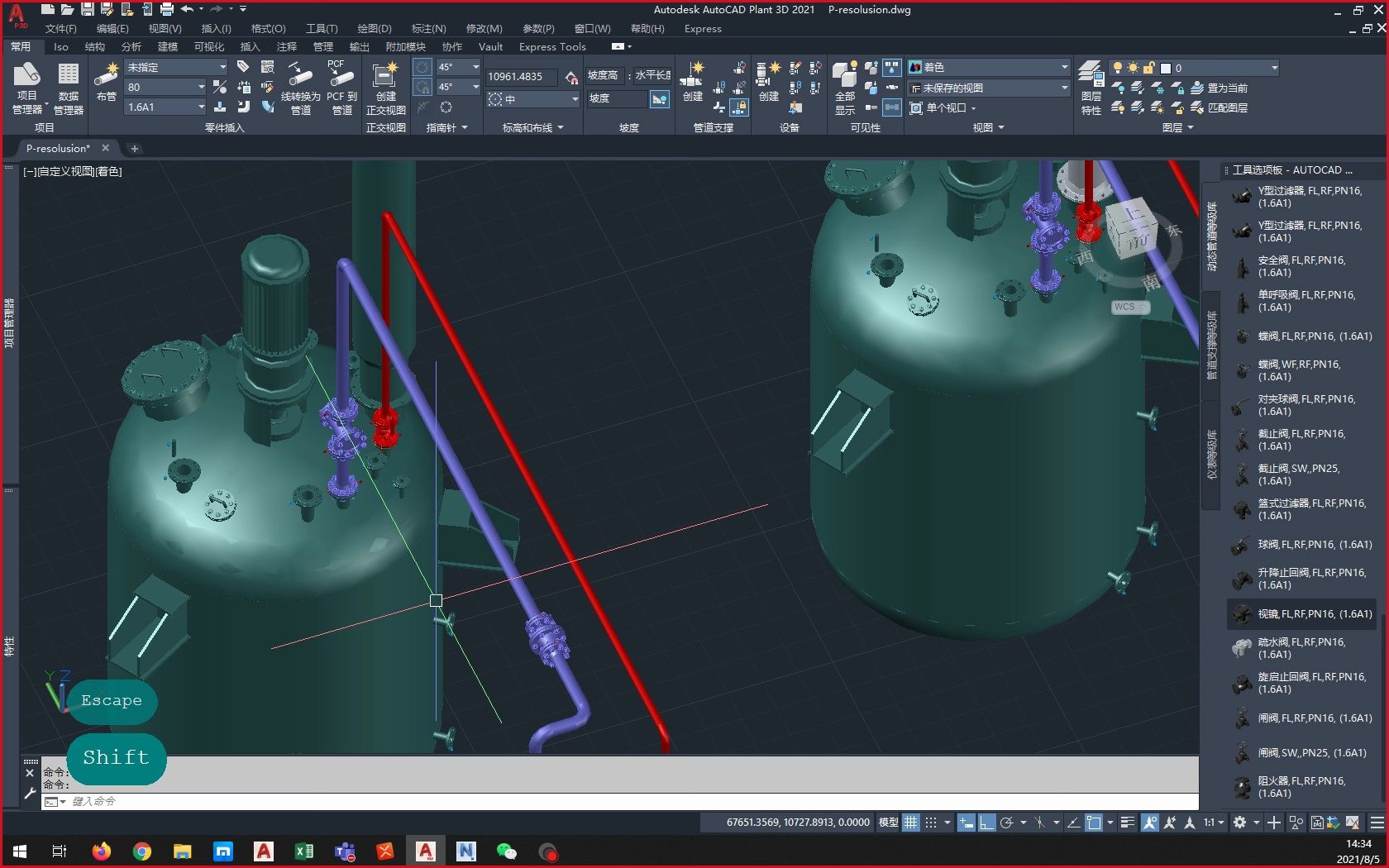Open the 单个视口 viewport dropdown
This screenshot has width=1389, height=868.
pyautogui.click(x=943, y=107)
